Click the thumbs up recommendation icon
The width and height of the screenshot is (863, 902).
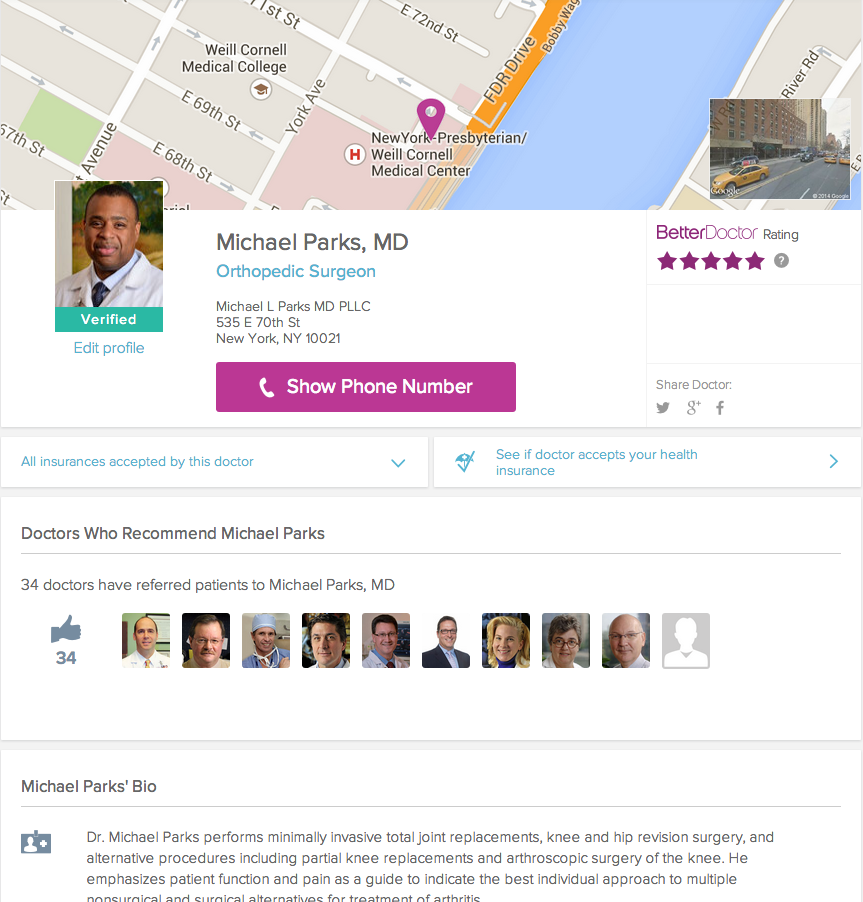point(66,630)
